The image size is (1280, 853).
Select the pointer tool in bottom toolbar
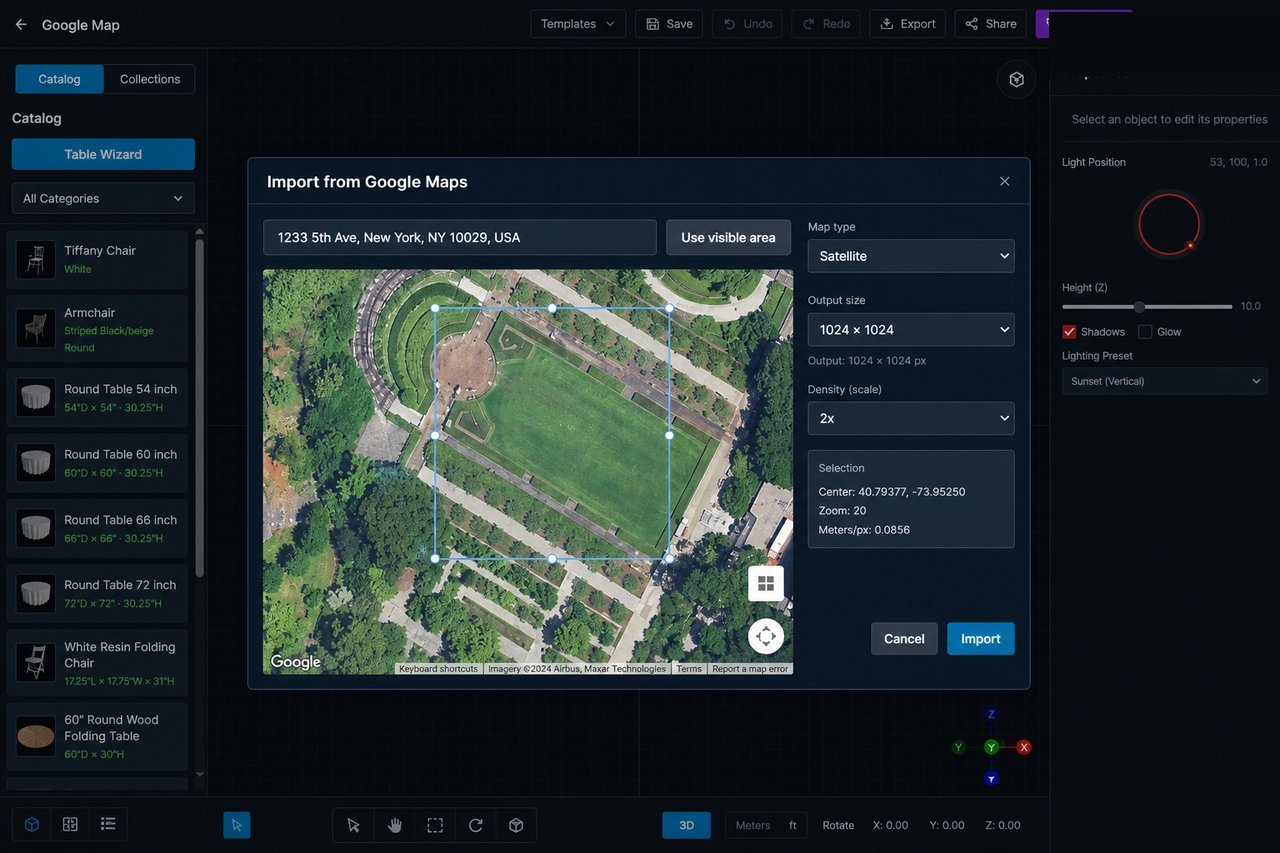pos(353,825)
